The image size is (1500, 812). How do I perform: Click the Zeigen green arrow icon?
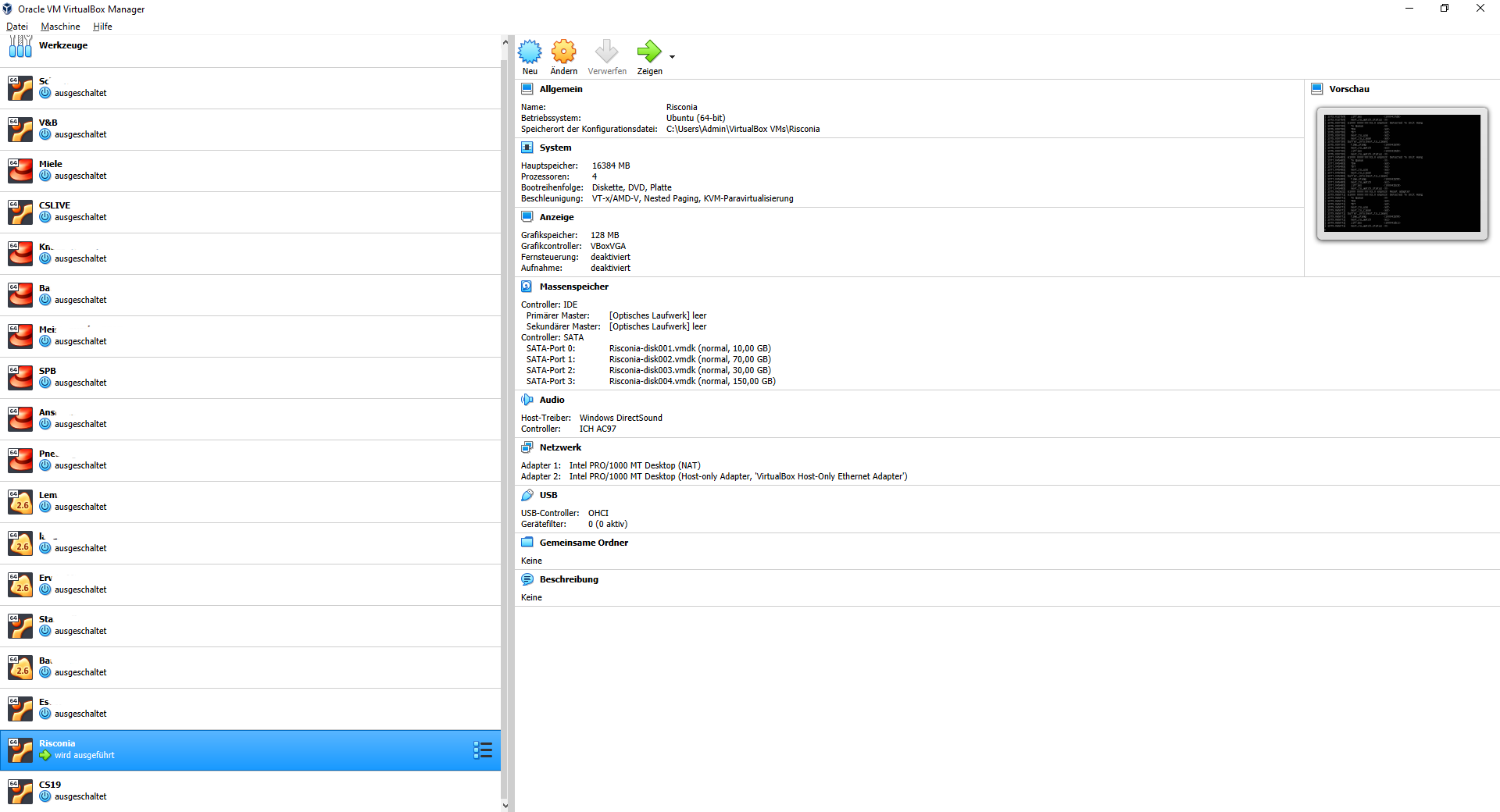tap(648, 52)
